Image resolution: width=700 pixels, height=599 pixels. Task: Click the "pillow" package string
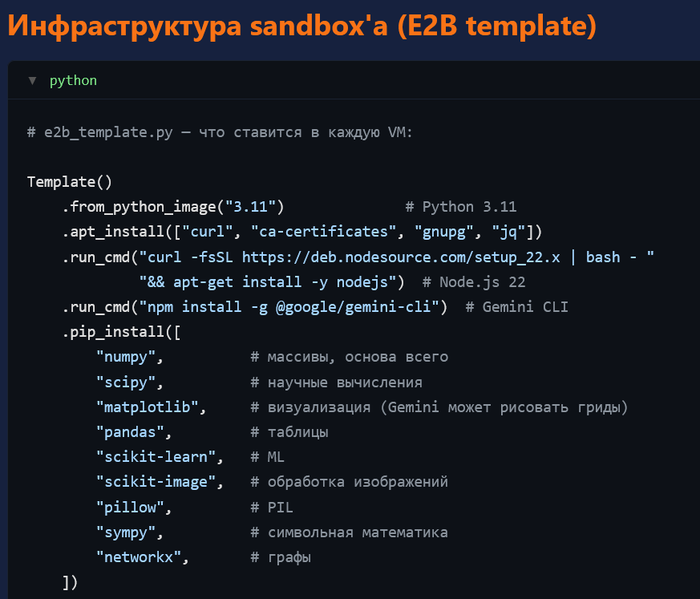tap(130, 508)
